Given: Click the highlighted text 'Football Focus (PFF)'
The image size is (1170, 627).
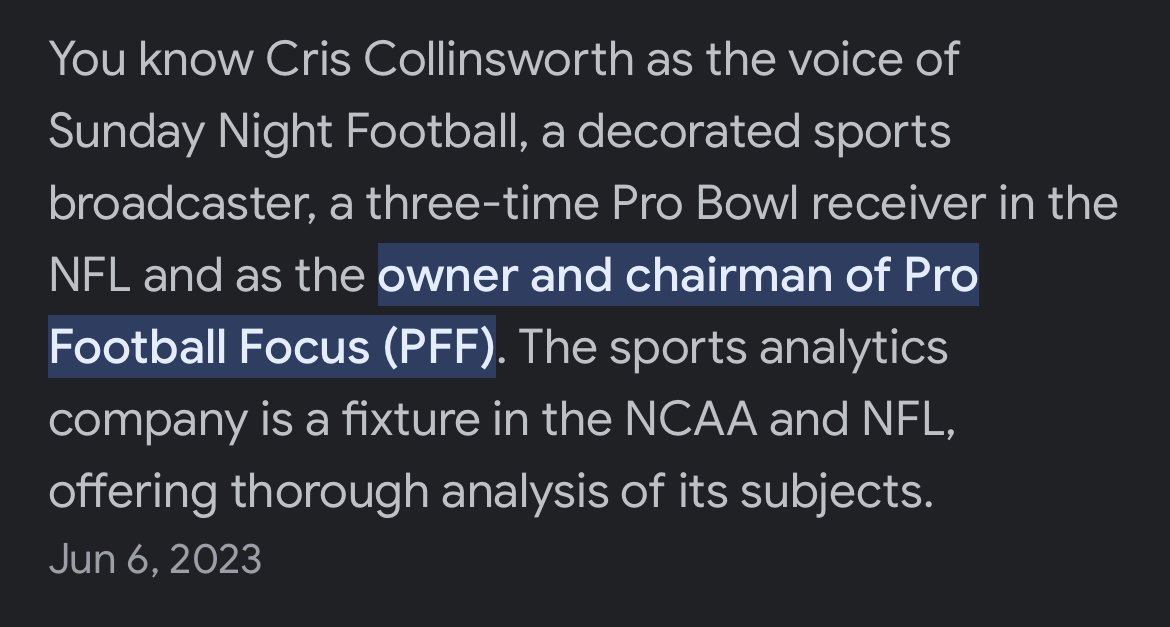Looking at the screenshot, I should click(272, 348).
